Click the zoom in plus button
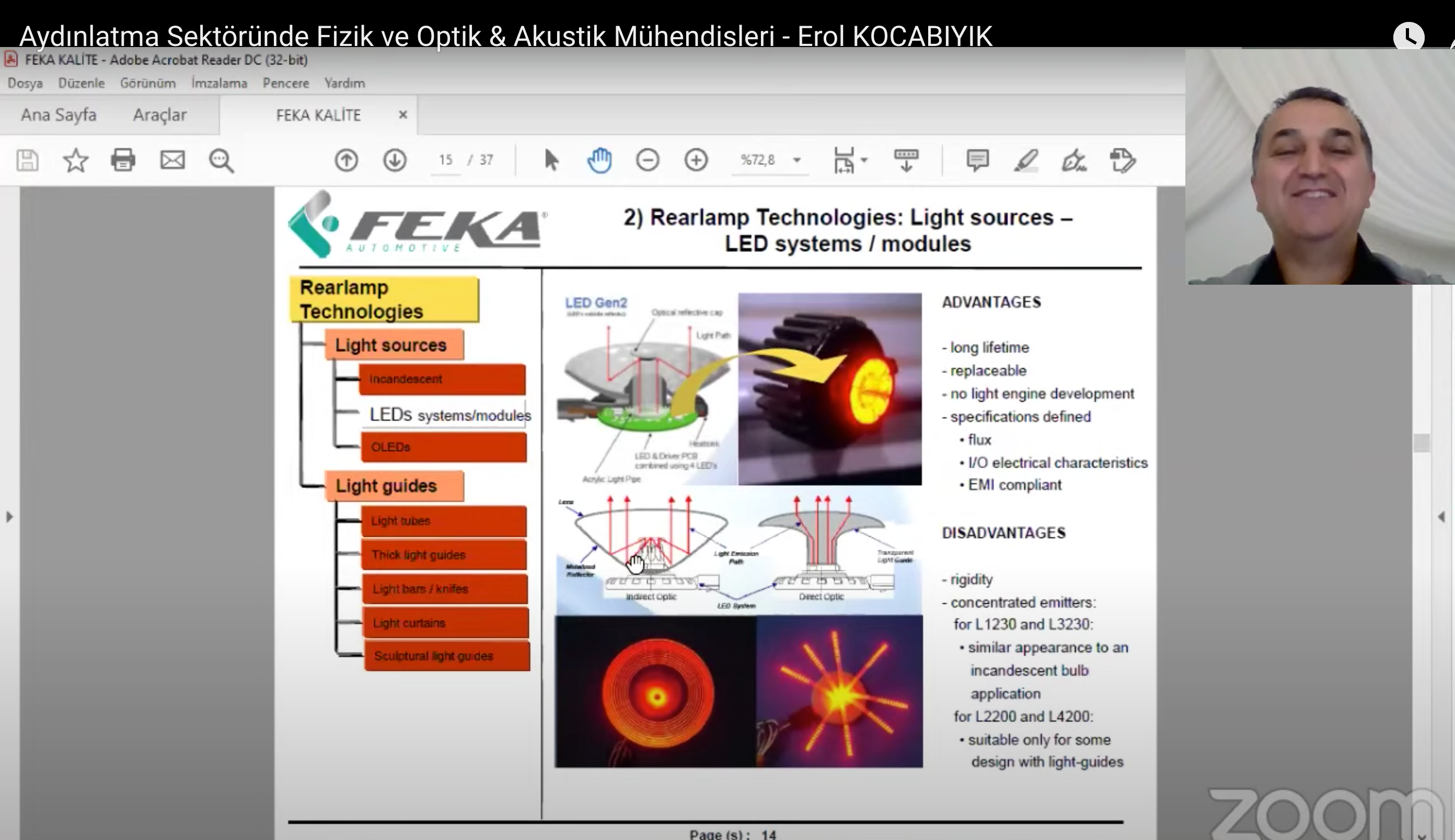 (696, 160)
